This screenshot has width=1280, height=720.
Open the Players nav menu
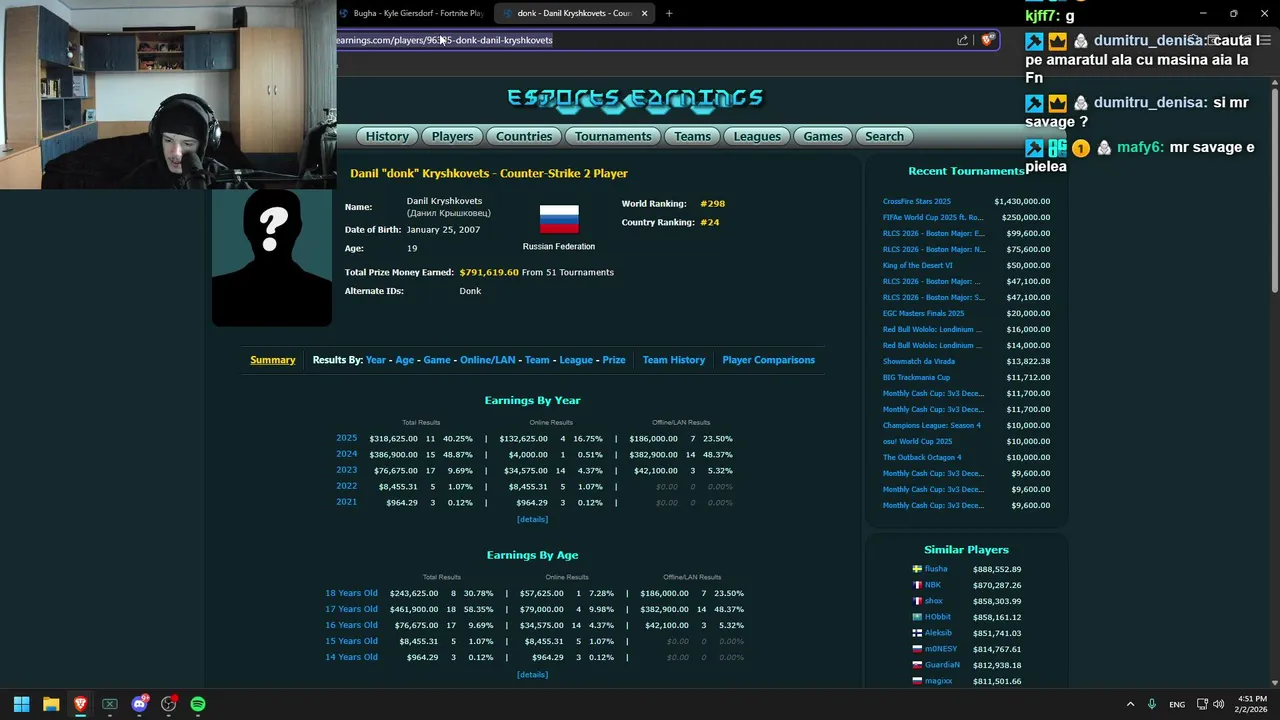tap(452, 136)
